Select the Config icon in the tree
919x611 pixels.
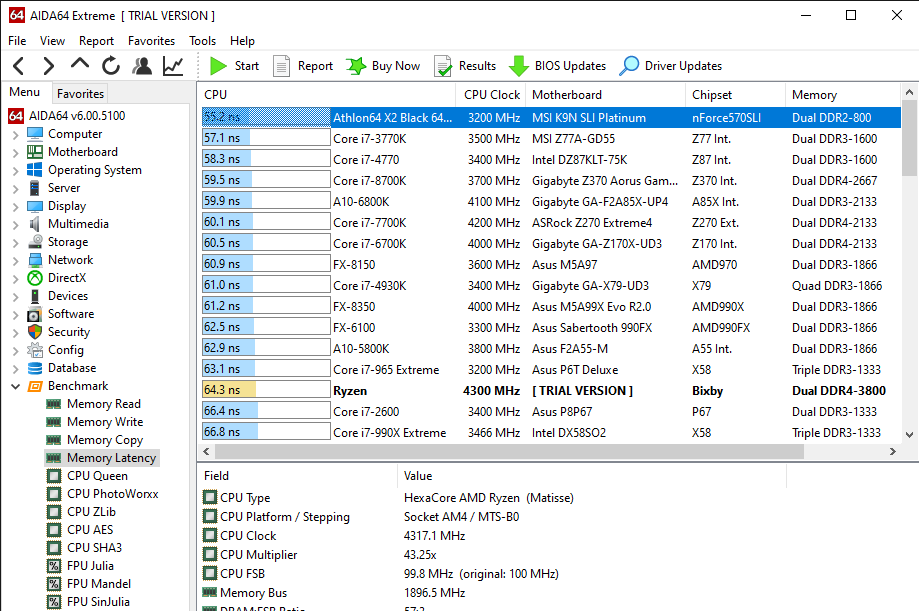(x=35, y=350)
